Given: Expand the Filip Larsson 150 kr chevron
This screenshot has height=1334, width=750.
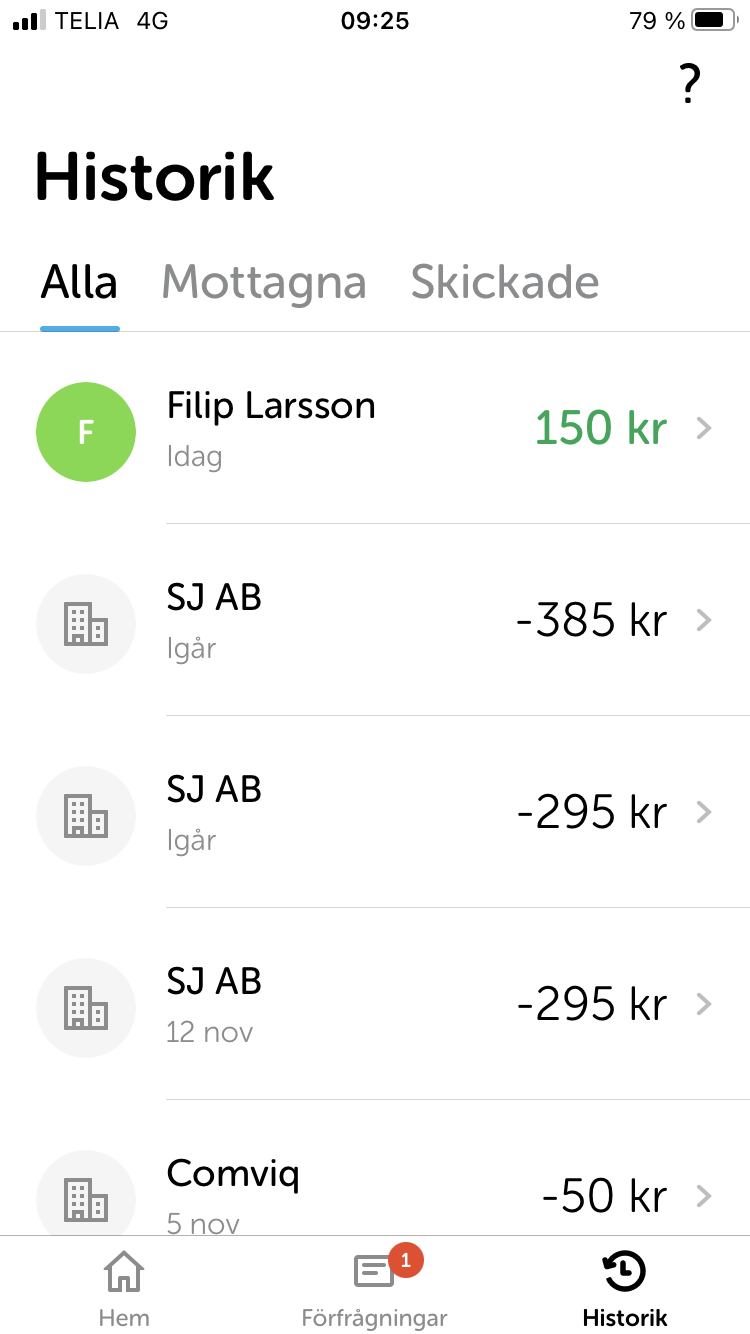Looking at the screenshot, I should (704, 429).
